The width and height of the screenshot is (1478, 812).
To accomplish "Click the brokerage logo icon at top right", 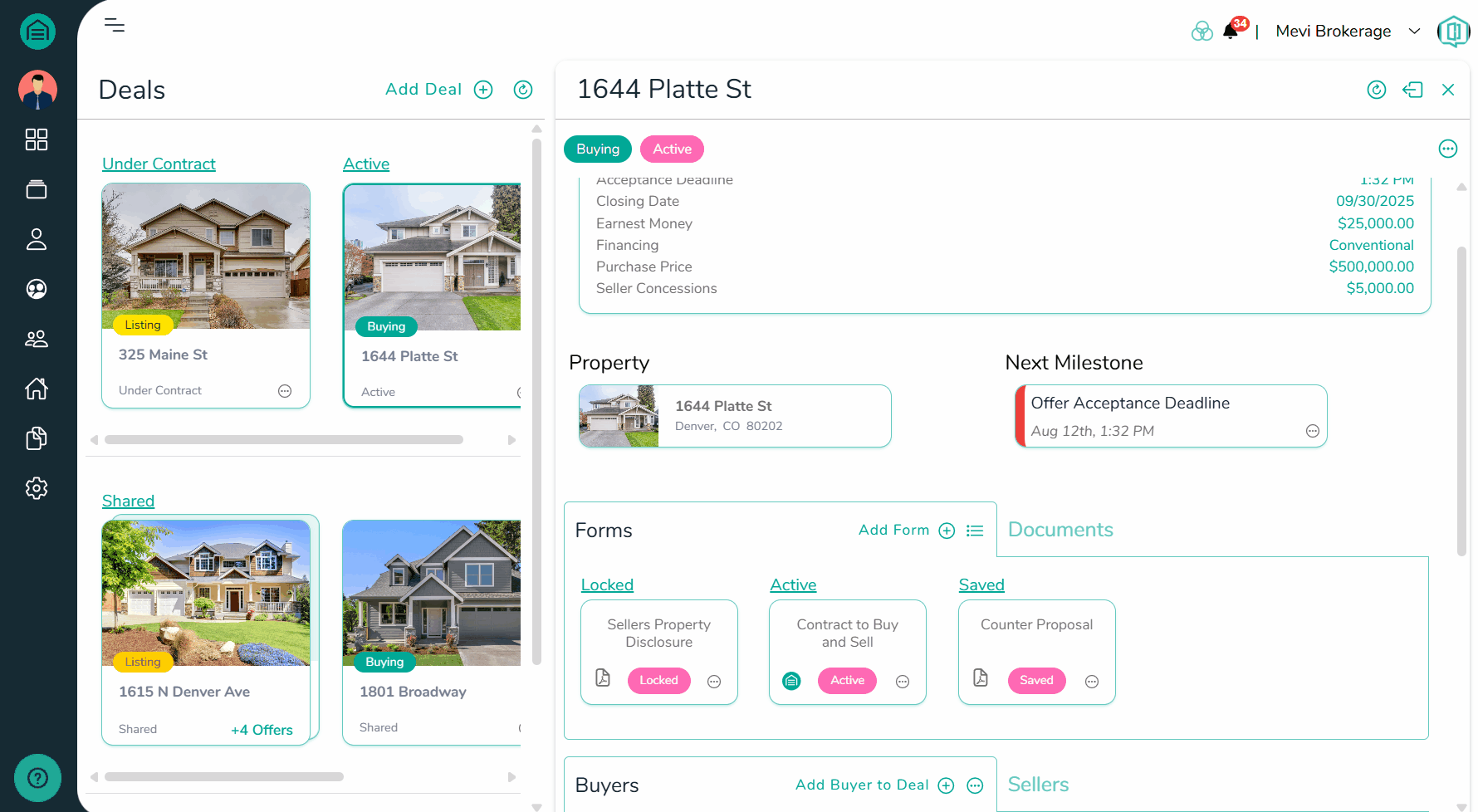I will click(1453, 32).
